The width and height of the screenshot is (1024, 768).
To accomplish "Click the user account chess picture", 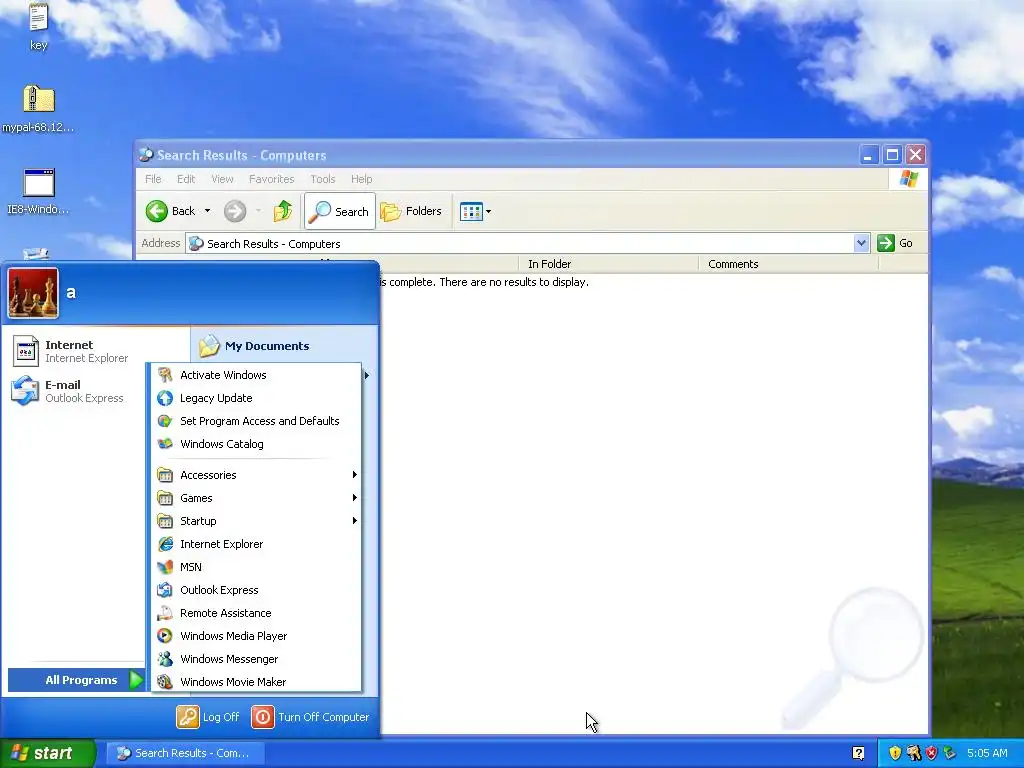I will (x=33, y=293).
